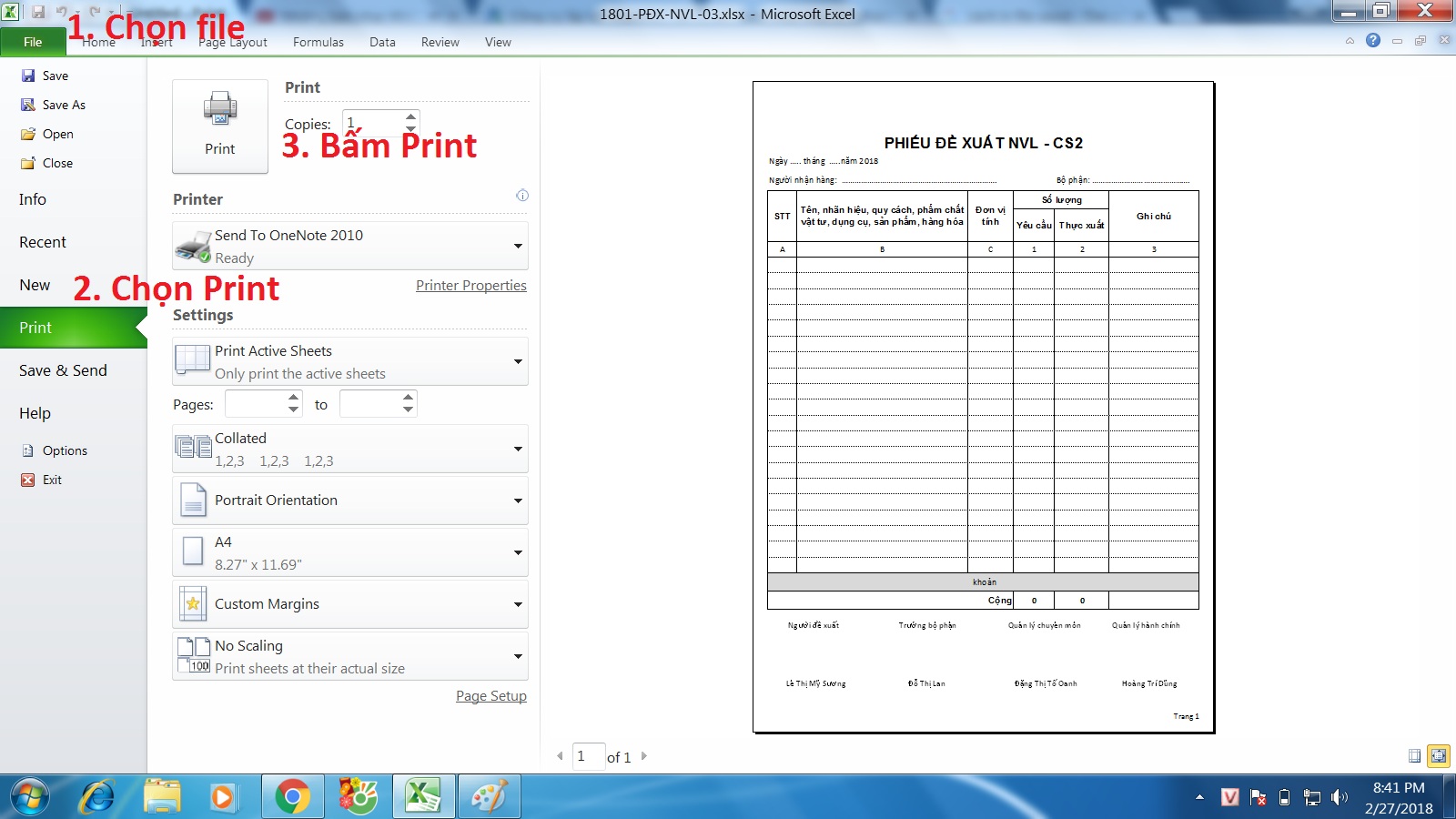Click the printer info icon beside Printer heading
The width and height of the screenshot is (1456, 819).
(x=522, y=196)
